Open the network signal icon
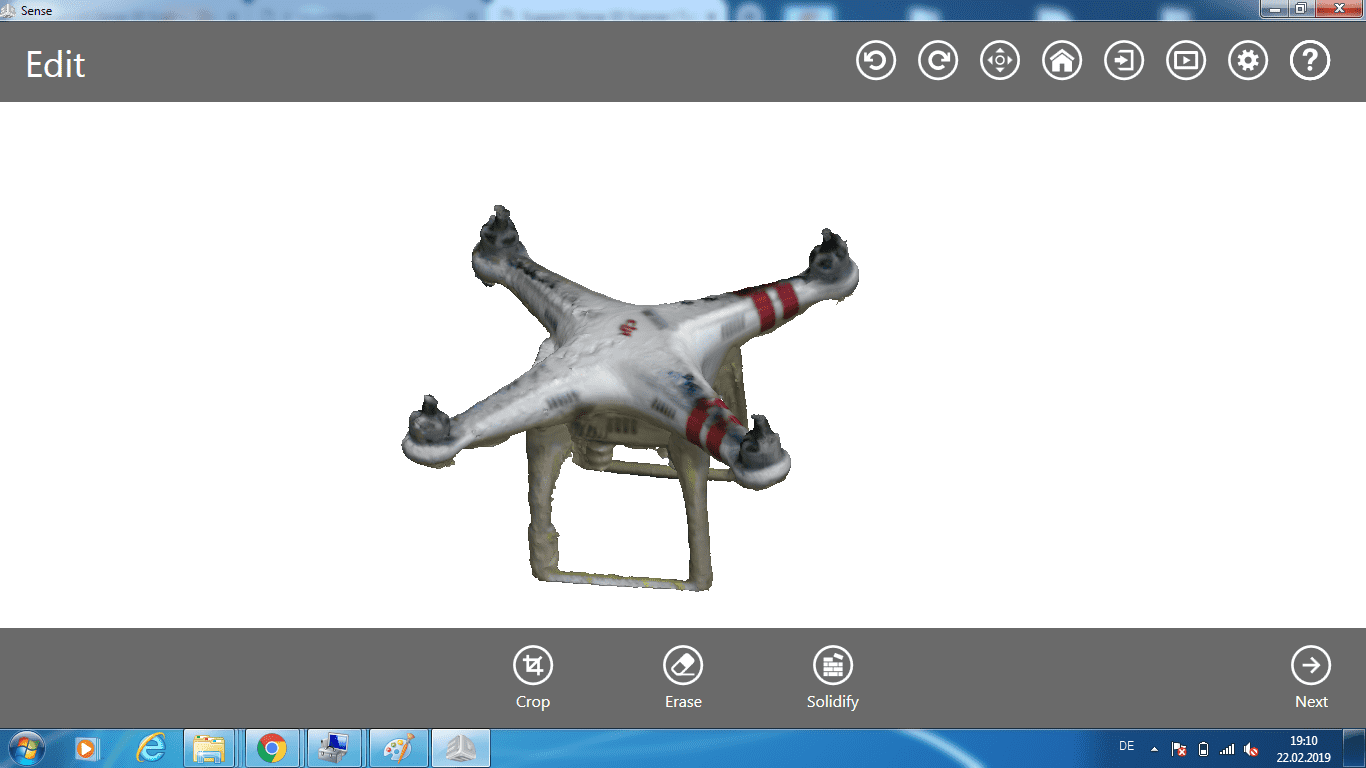This screenshot has width=1366, height=768. 1227,748
